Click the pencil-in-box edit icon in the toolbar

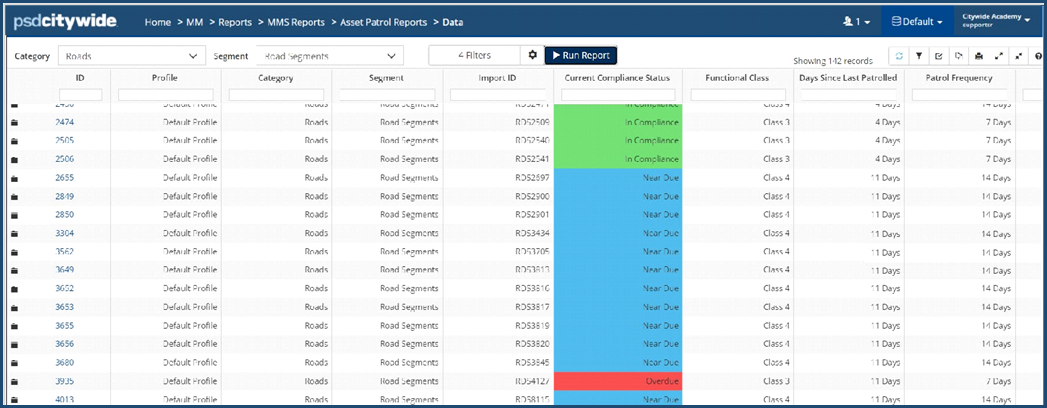point(938,56)
